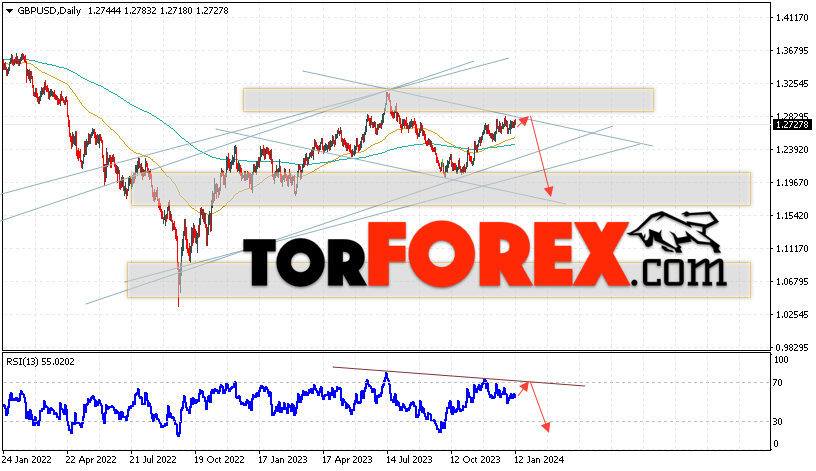Screen dimensions: 816x471
Task: Select the 1.19670 price axis label
Action: point(792,183)
